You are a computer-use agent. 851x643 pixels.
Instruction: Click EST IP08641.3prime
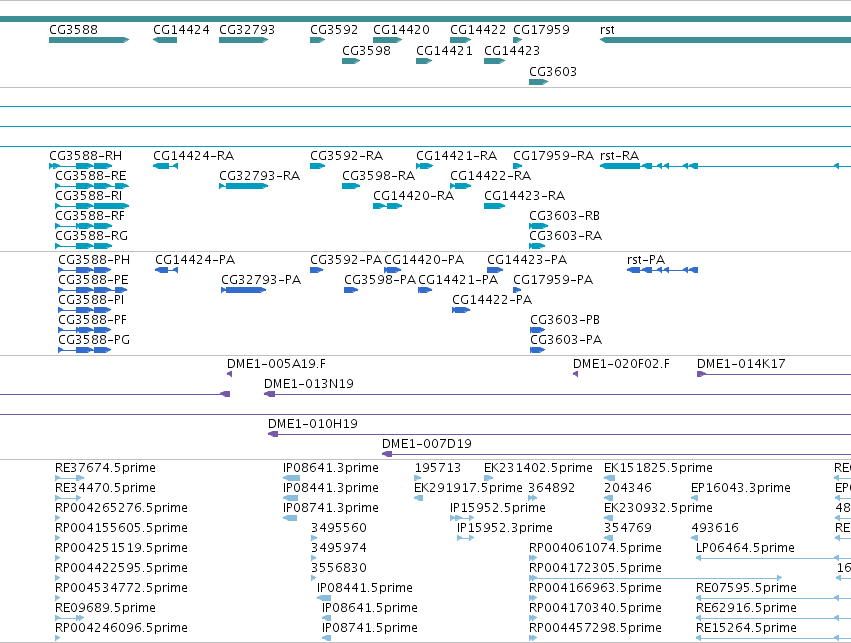coord(331,468)
